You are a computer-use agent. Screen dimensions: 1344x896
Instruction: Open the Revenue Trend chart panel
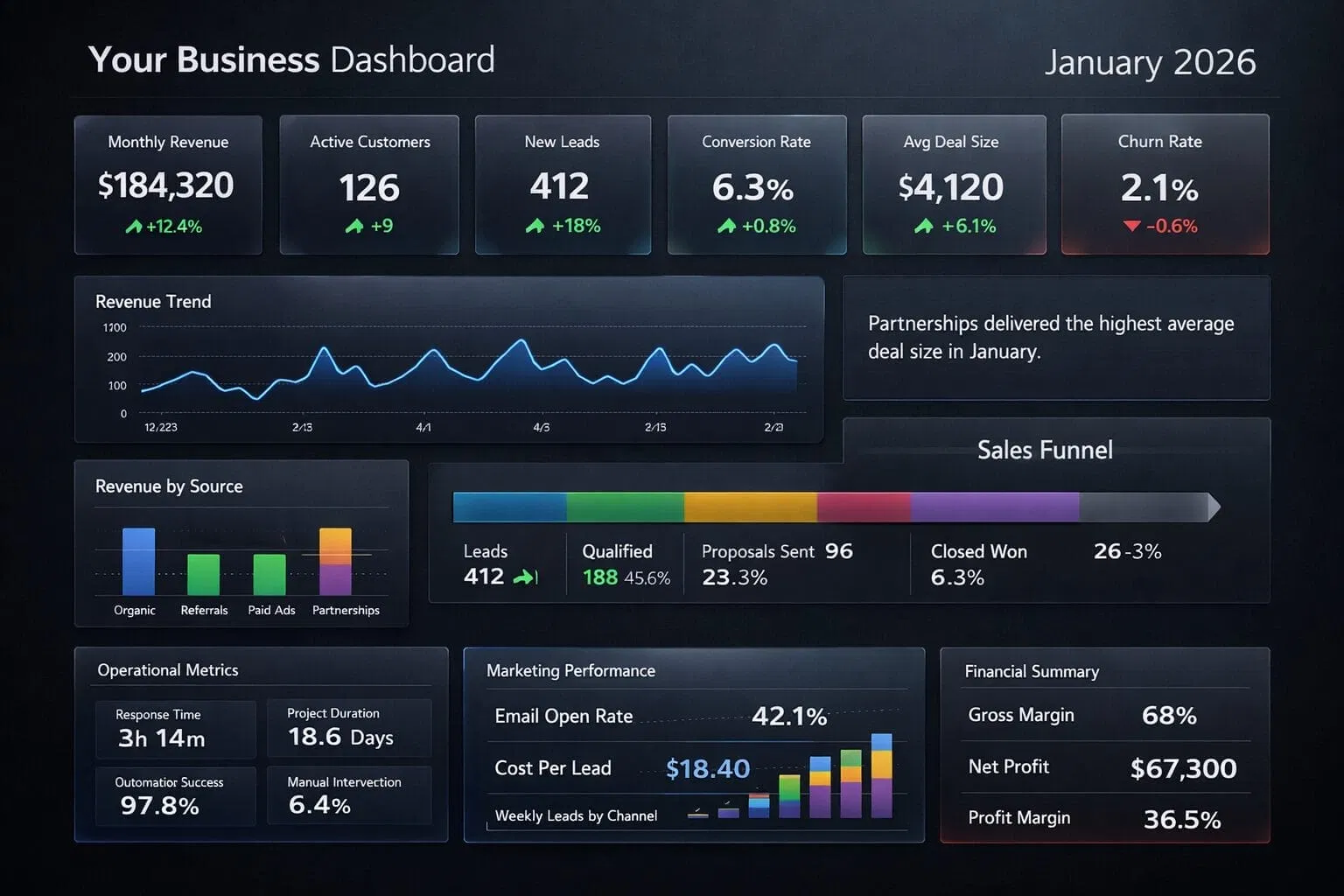(x=450, y=357)
